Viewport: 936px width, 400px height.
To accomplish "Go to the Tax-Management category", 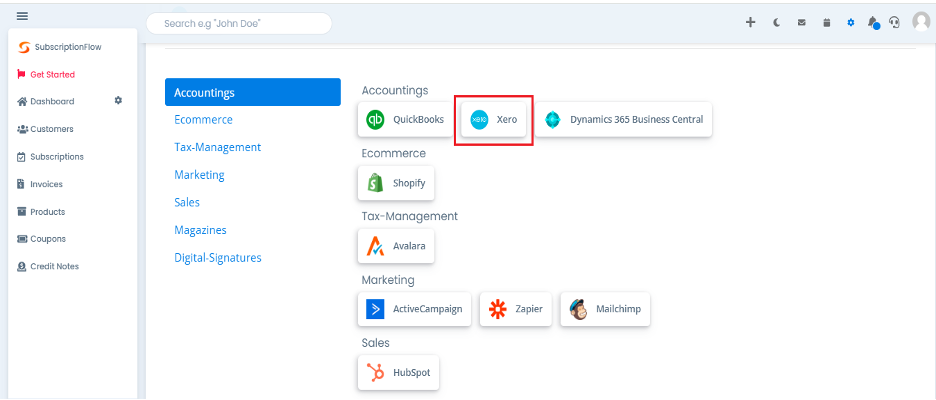I will click(x=217, y=147).
